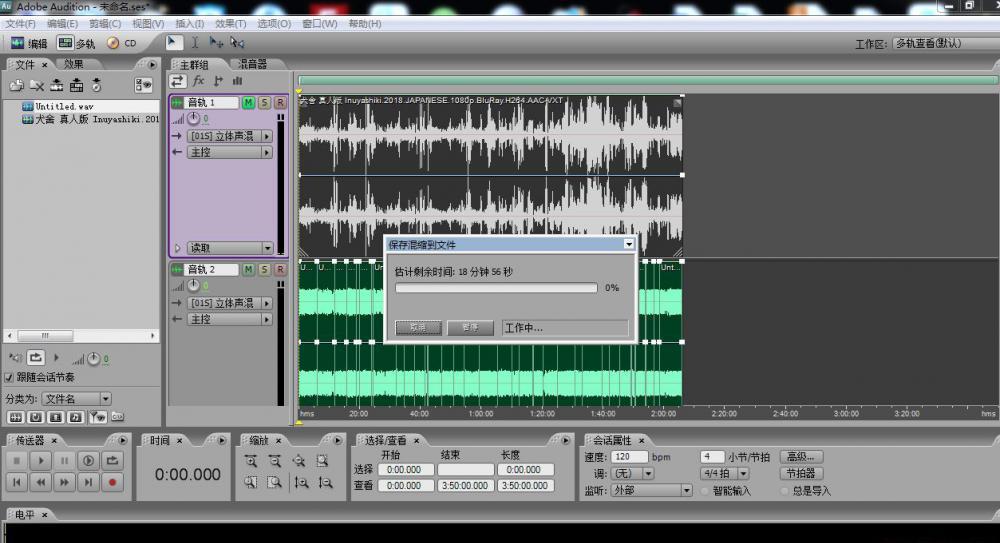Click 暂停 button in save dialog
1000x543 pixels.
[x=471, y=327]
